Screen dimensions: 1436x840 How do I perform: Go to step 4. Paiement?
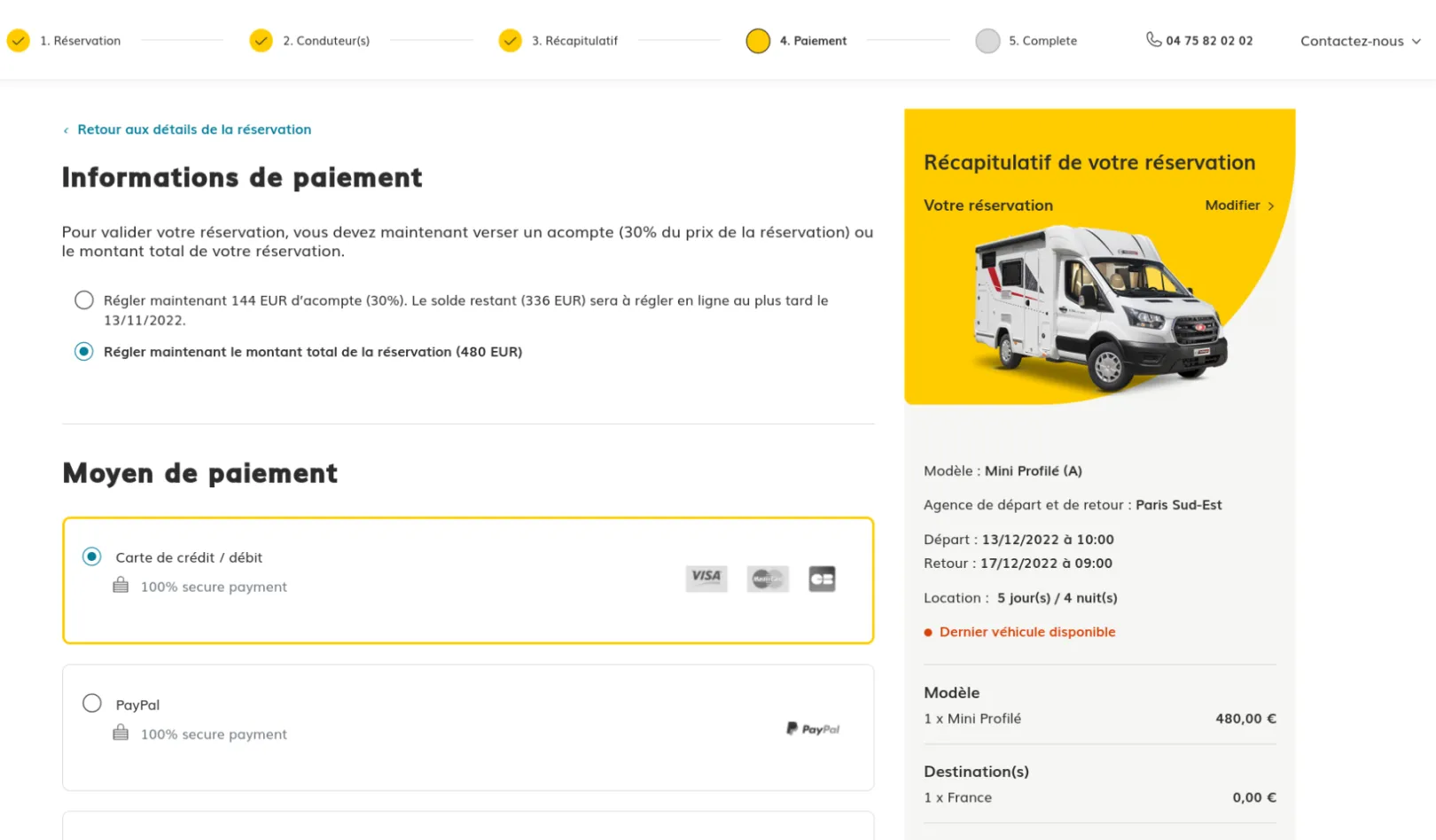[x=813, y=41]
